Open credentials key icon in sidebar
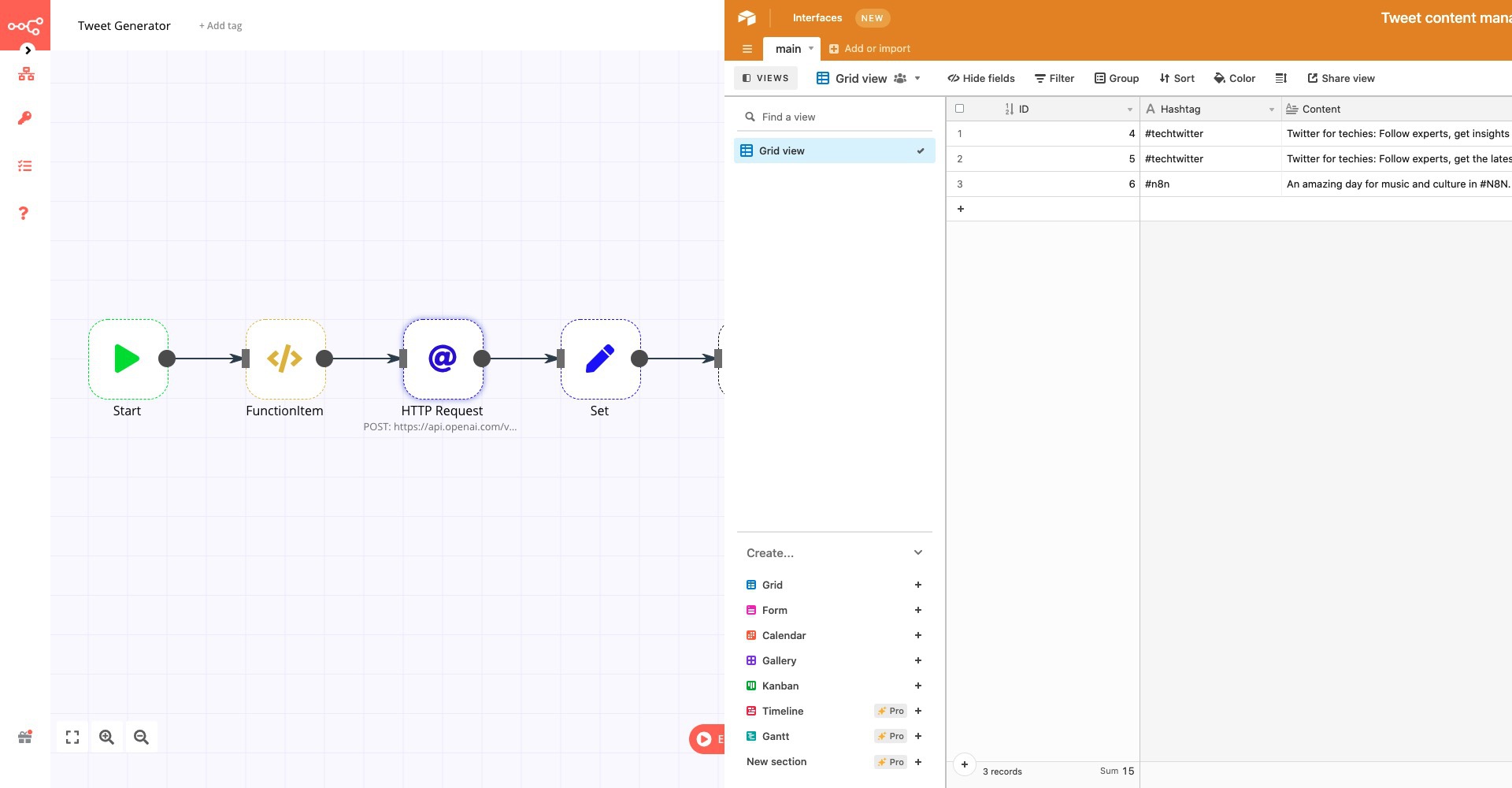This screenshot has height=788, width=1512. tap(24, 118)
